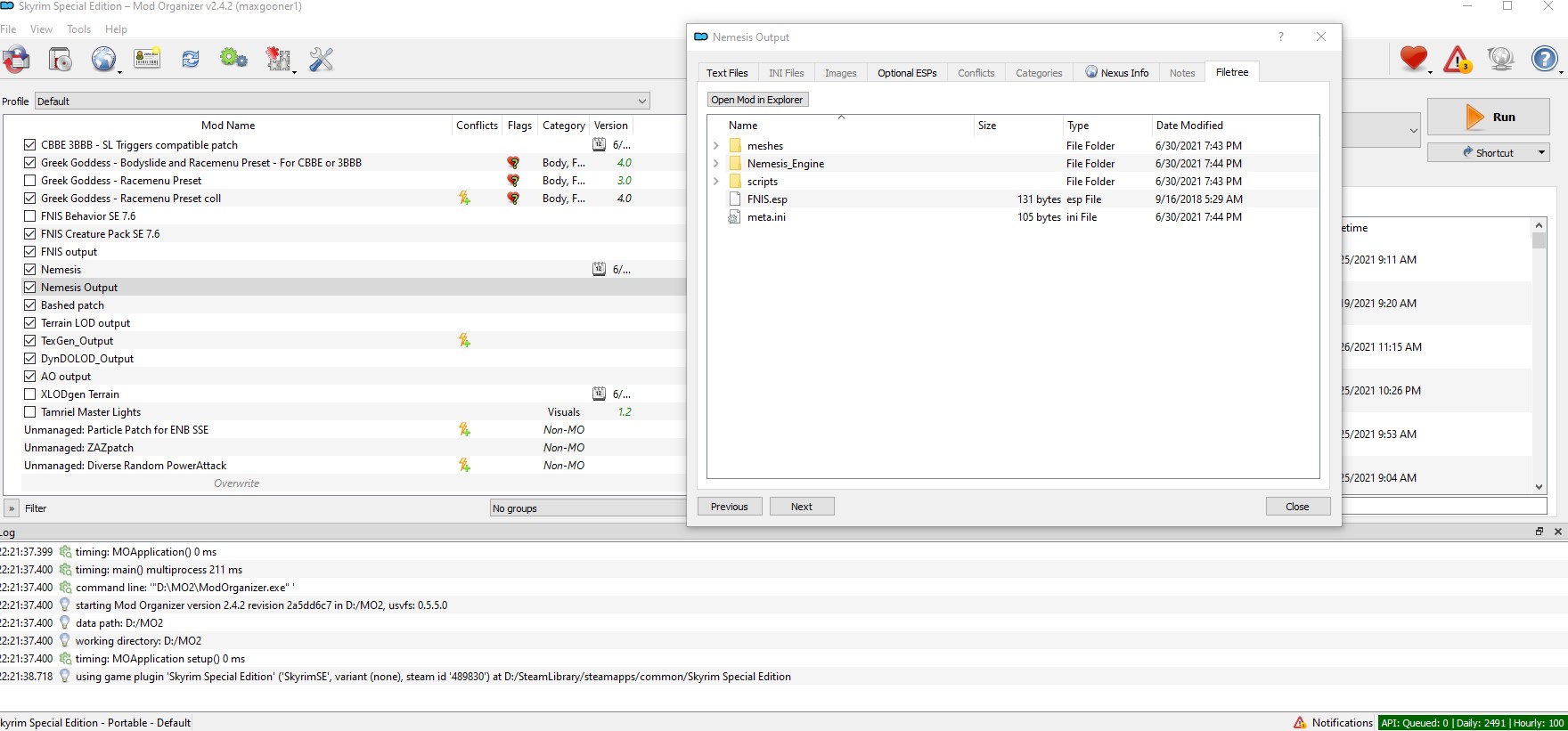Open settings via wrench and screwdriver icon
Viewport: 1568px width, 731px height.
click(x=321, y=60)
